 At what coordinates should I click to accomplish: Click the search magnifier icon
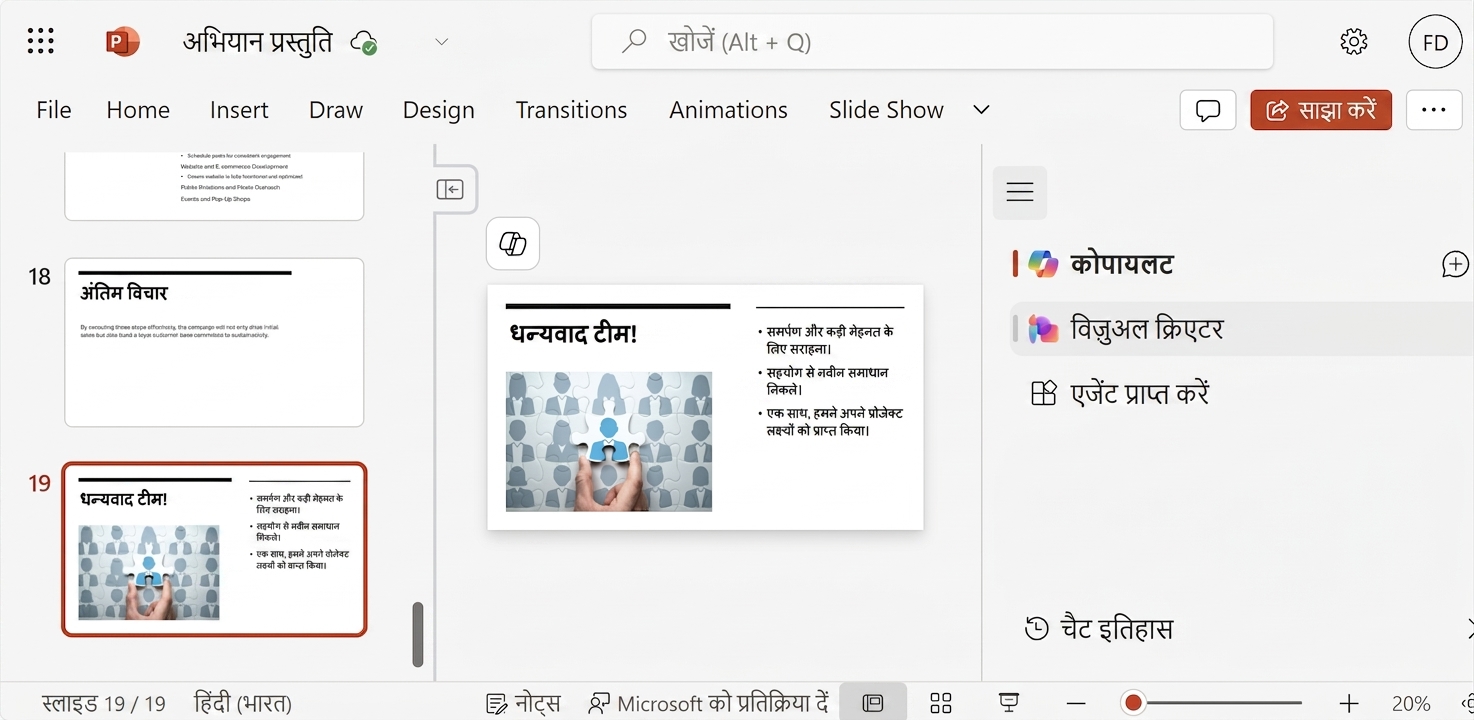(634, 42)
